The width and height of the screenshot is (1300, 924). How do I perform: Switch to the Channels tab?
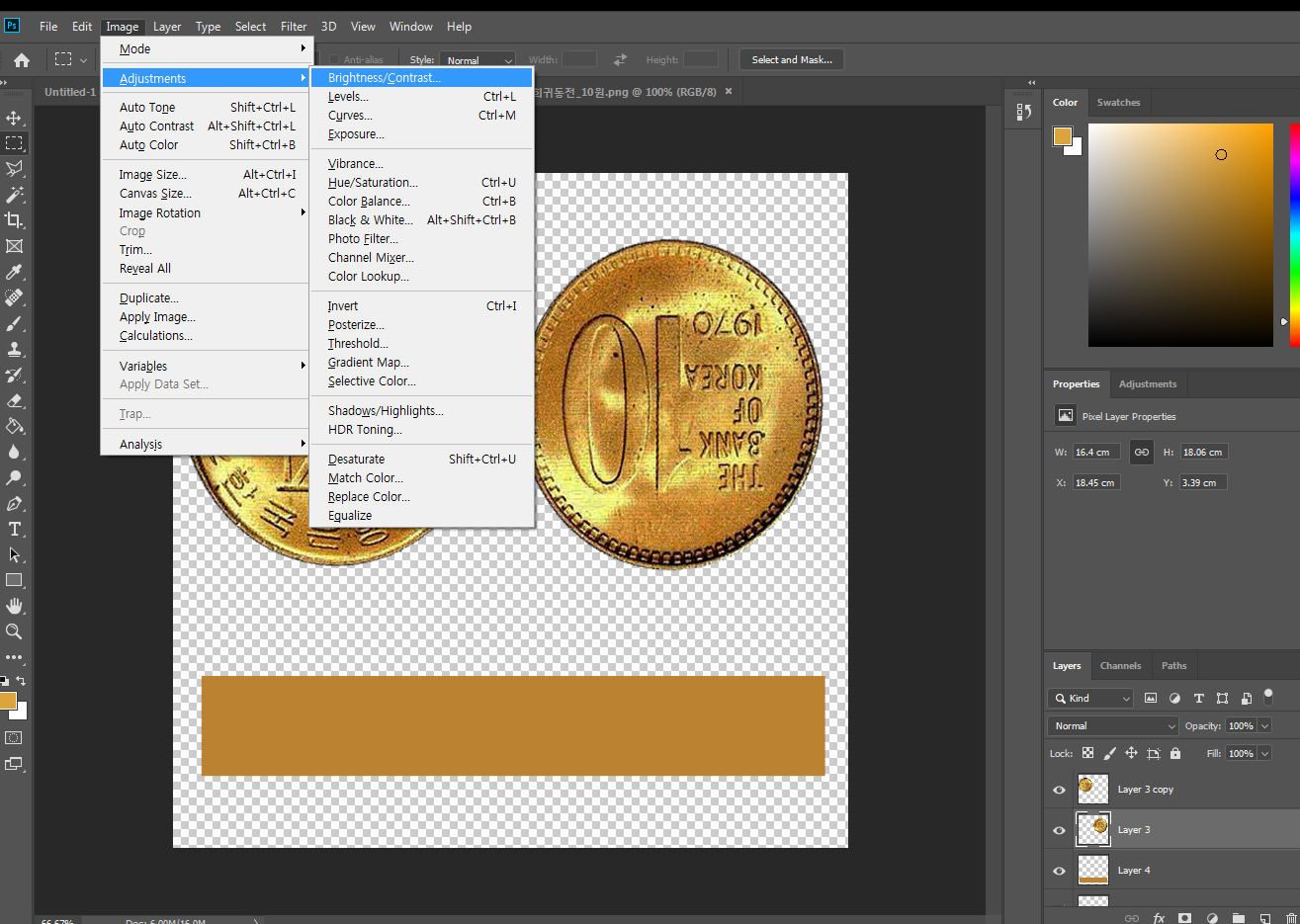pyautogui.click(x=1120, y=666)
